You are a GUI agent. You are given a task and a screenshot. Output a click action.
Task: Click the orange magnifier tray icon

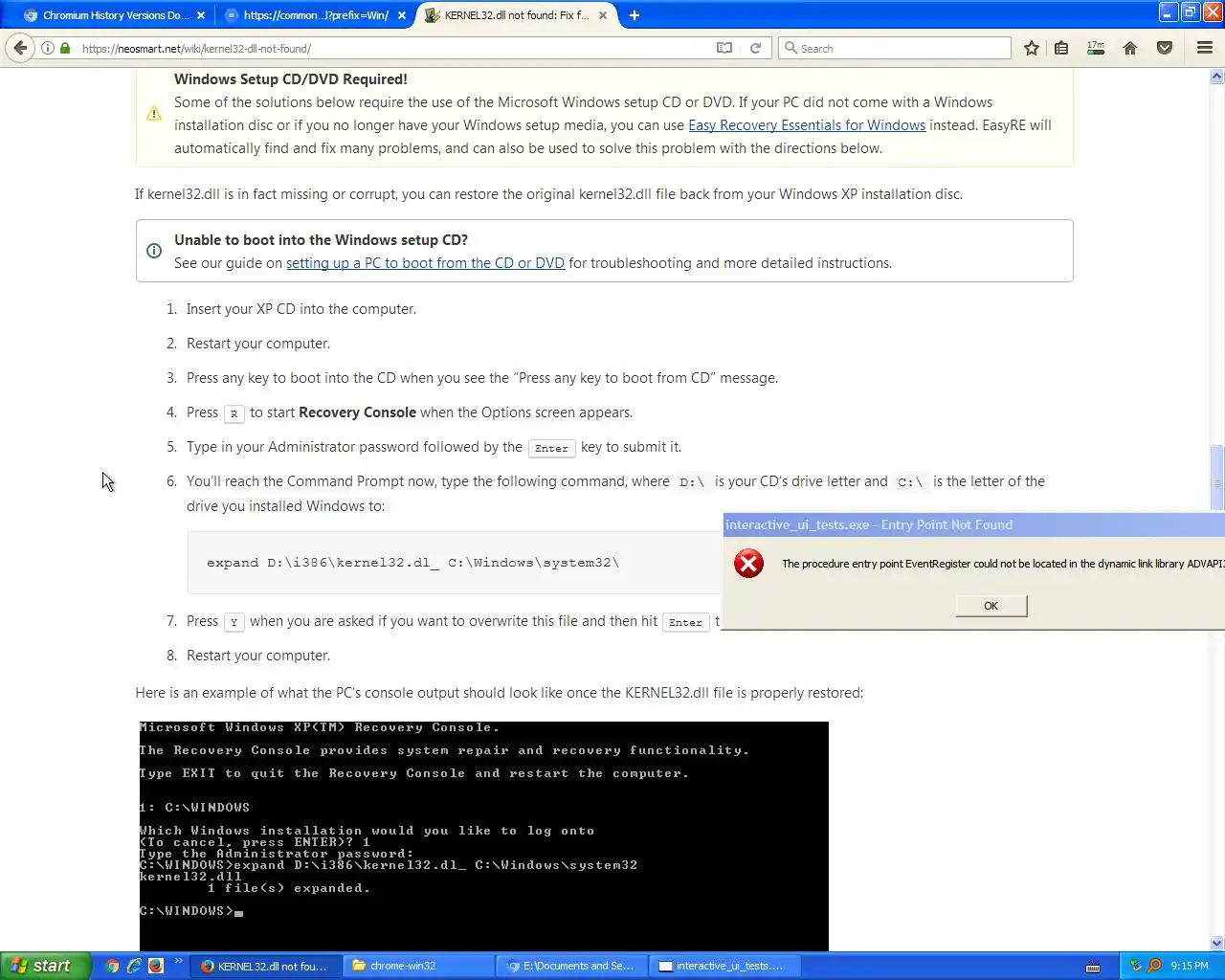pos(1154,966)
